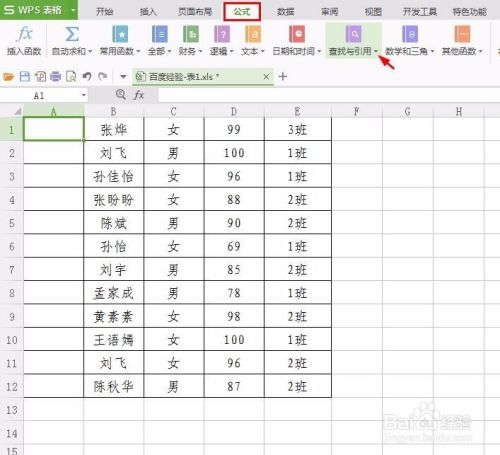
Task: Open the 文本 text functions icon
Action: click(253, 34)
